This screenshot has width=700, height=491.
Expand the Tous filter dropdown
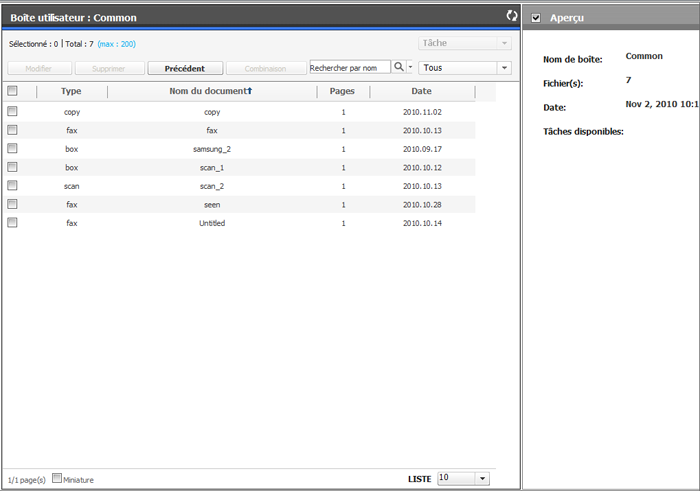coord(464,68)
